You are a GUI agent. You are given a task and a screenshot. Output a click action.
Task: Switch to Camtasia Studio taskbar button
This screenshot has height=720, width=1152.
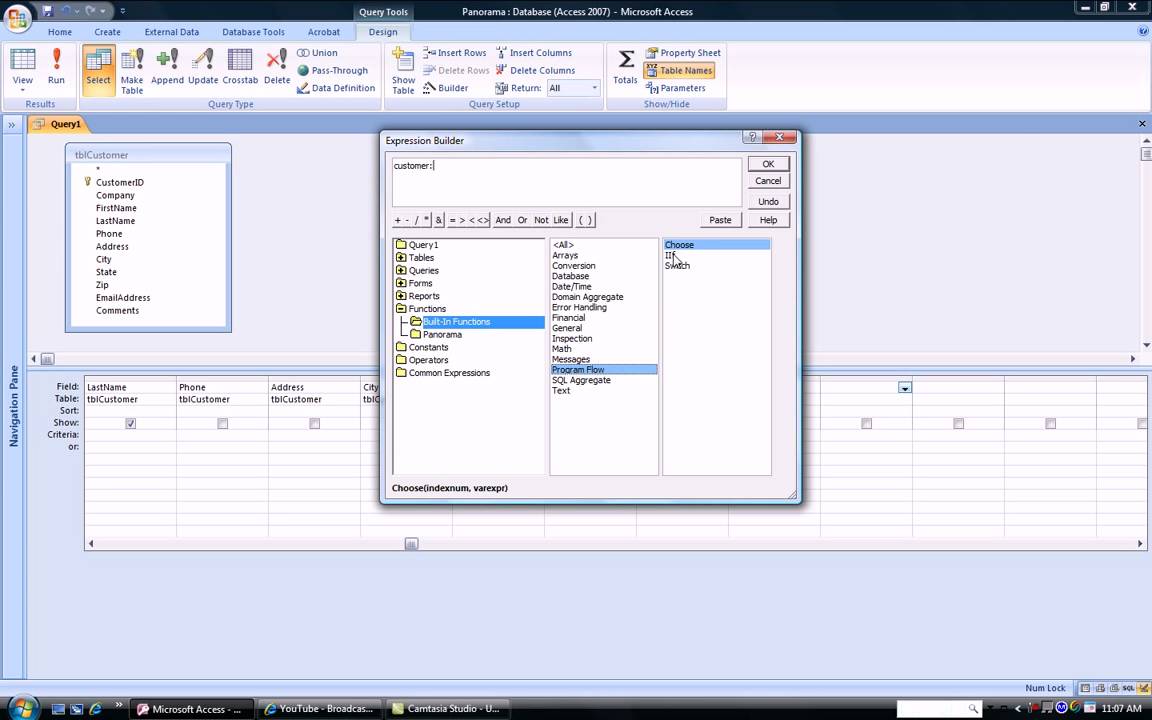(x=447, y=709)
